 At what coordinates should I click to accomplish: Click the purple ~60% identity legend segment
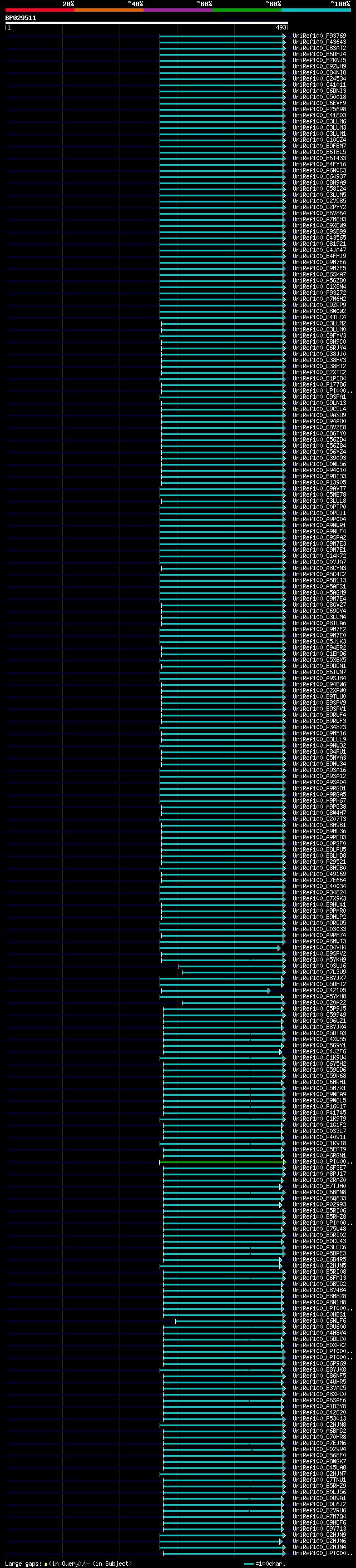(x=179, y=10)
